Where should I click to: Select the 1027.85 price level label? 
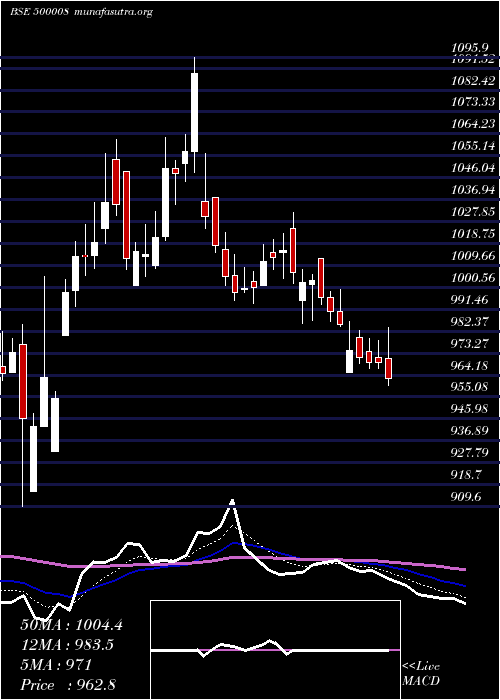(x=473, y=212)
